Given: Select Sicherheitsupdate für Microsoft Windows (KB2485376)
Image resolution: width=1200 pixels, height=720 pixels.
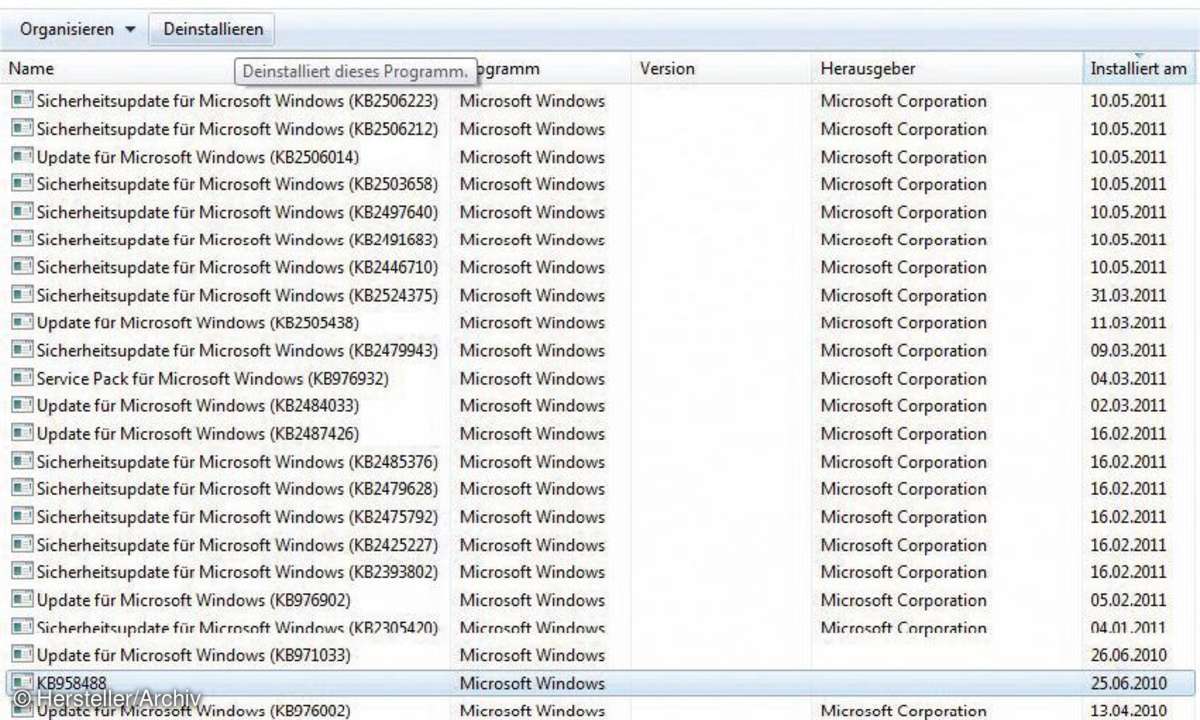Looking at the screenshot, I should [x=238, y=461].
